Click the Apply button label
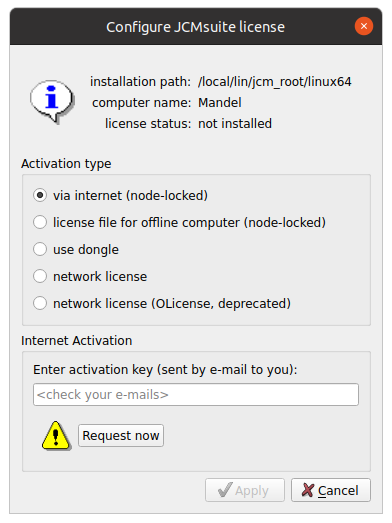This screenshot has width=392, height=523. [x=252, y=491]
